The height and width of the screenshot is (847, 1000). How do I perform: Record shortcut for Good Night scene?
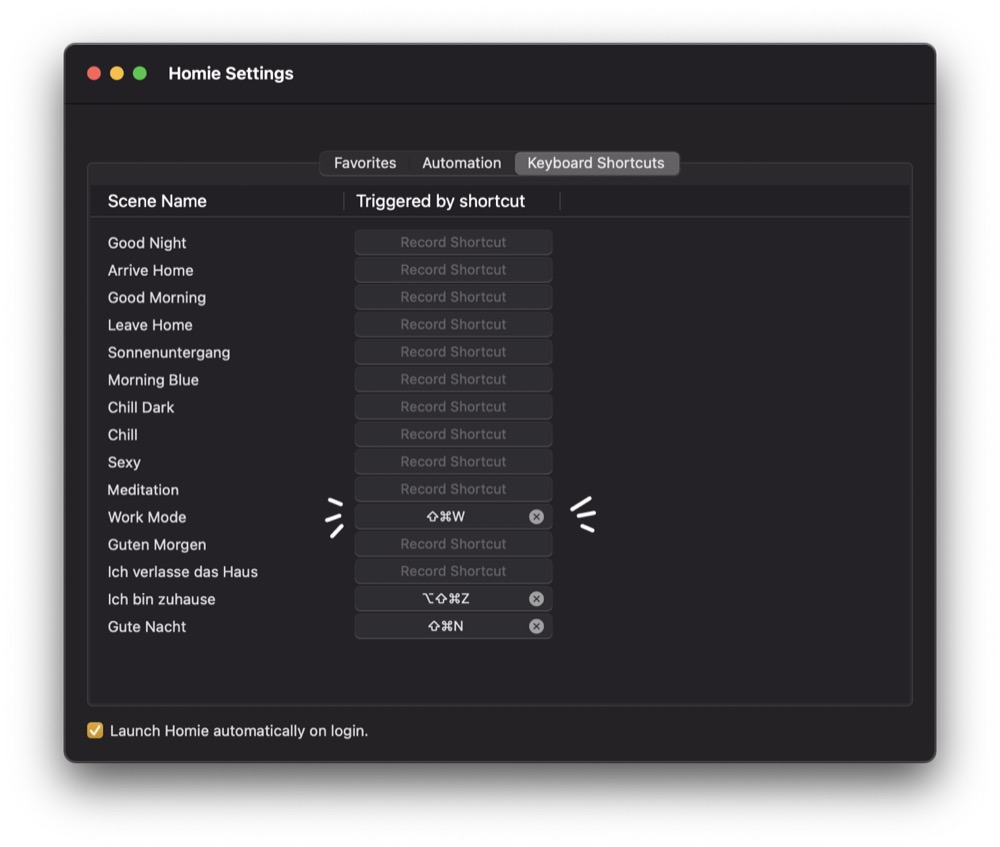pyautogui.click(x=453, y=242)
